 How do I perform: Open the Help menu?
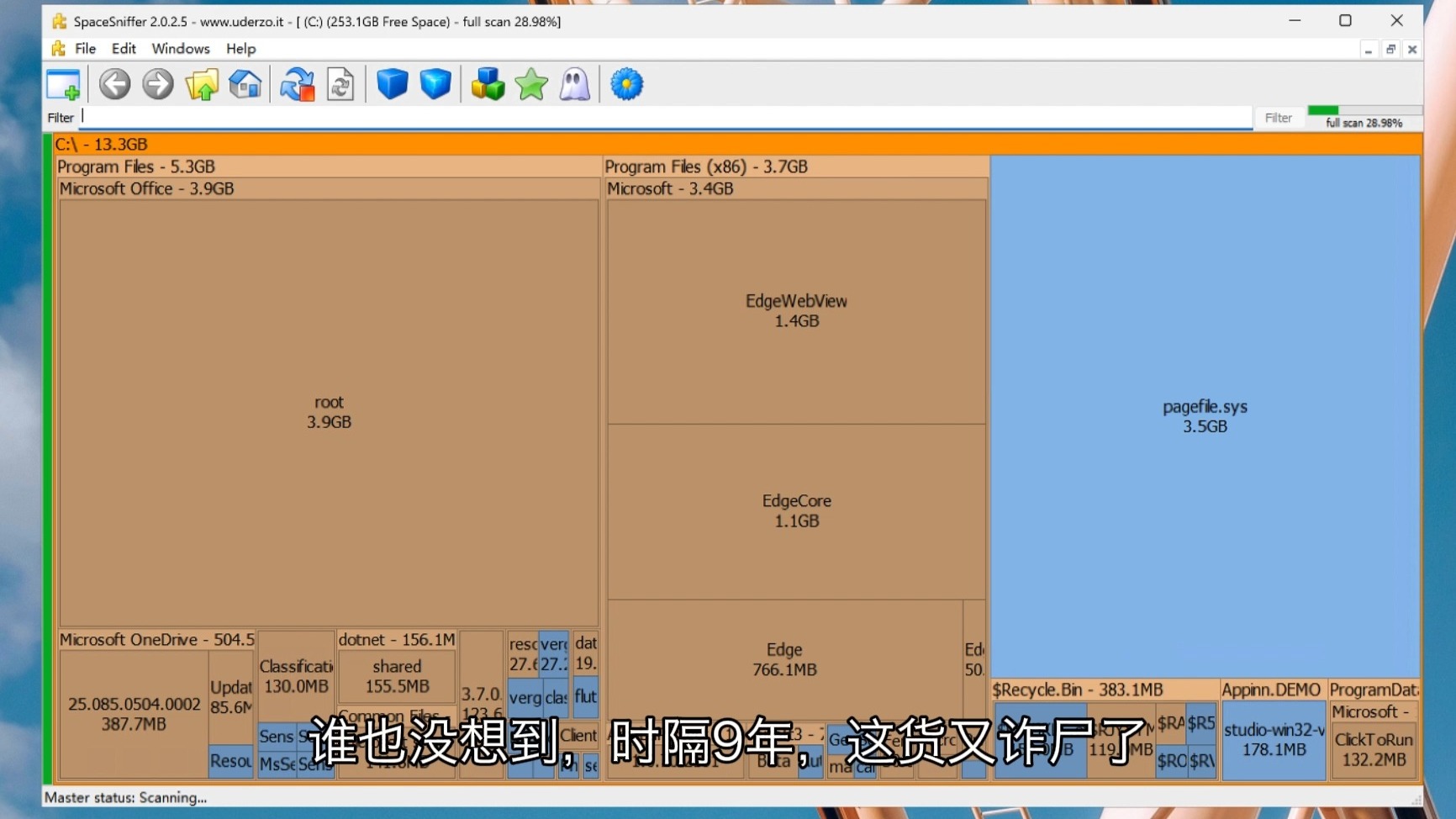tap(240, 49)
